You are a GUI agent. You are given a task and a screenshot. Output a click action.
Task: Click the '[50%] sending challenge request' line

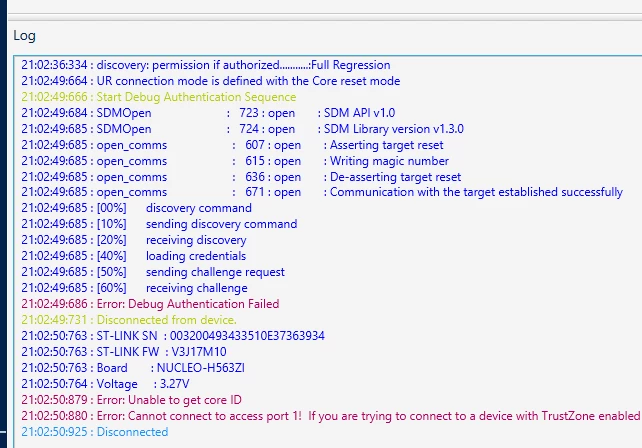(x=153, y=272)
